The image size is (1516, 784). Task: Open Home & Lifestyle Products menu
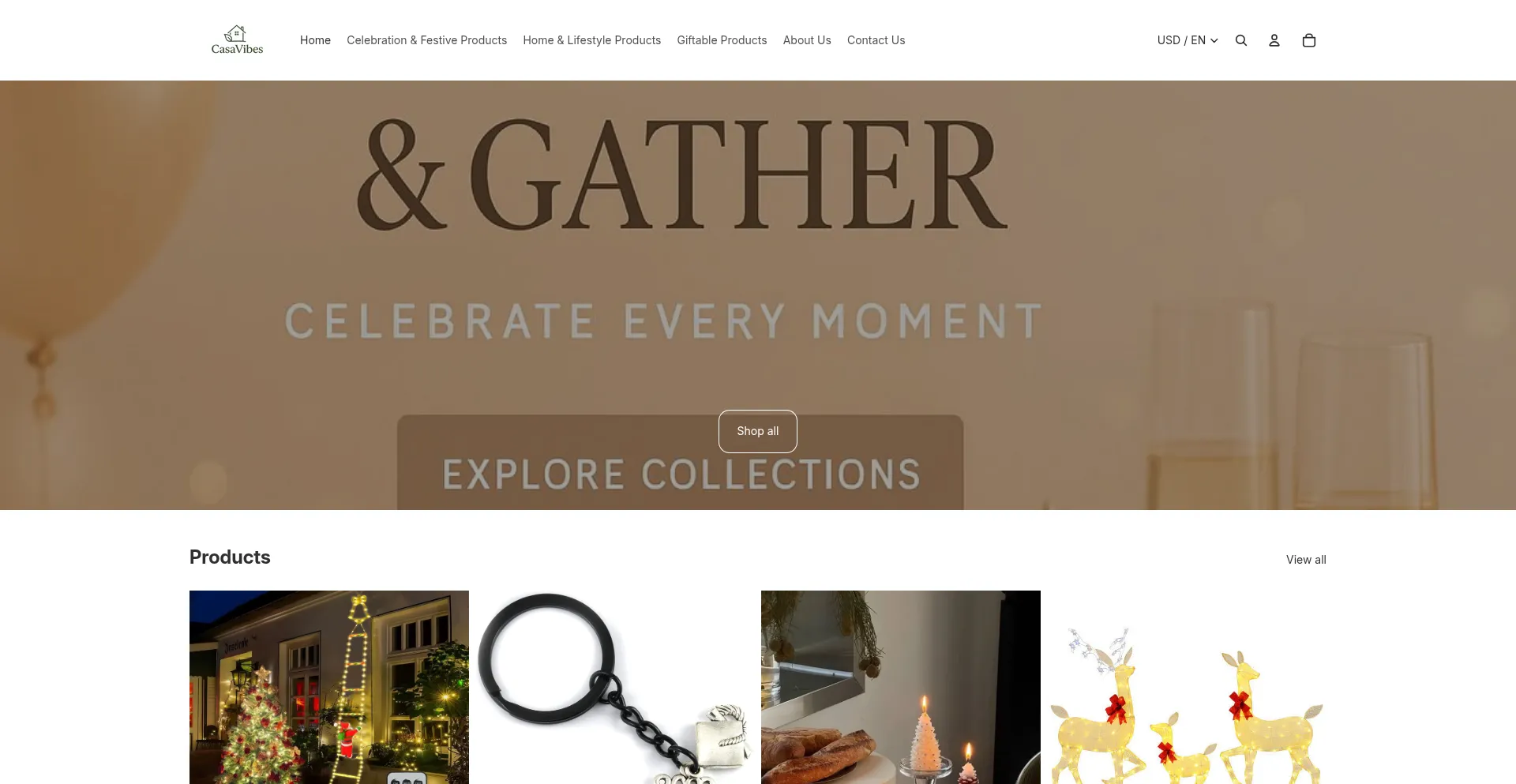tap(591, 40)
